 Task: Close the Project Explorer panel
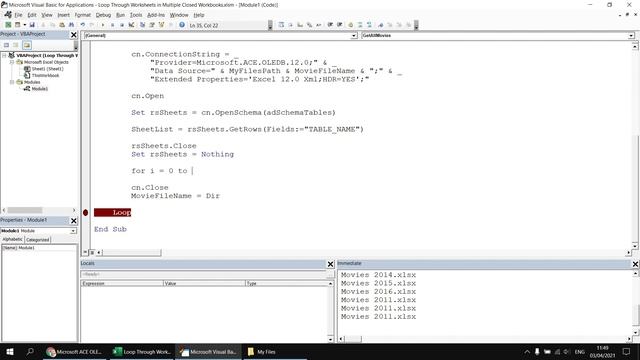(x=74, y=35)
